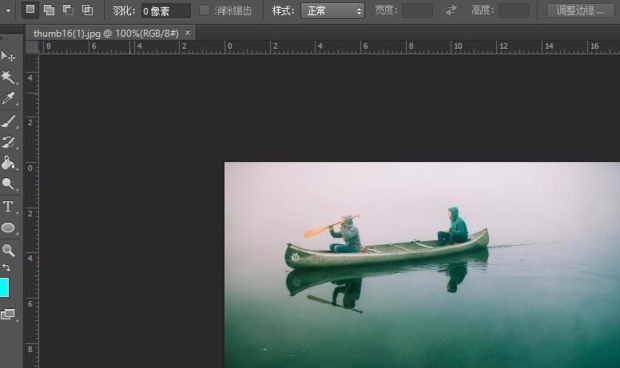Select the Brush tool
Screen dimensions: 620x368
8,121
